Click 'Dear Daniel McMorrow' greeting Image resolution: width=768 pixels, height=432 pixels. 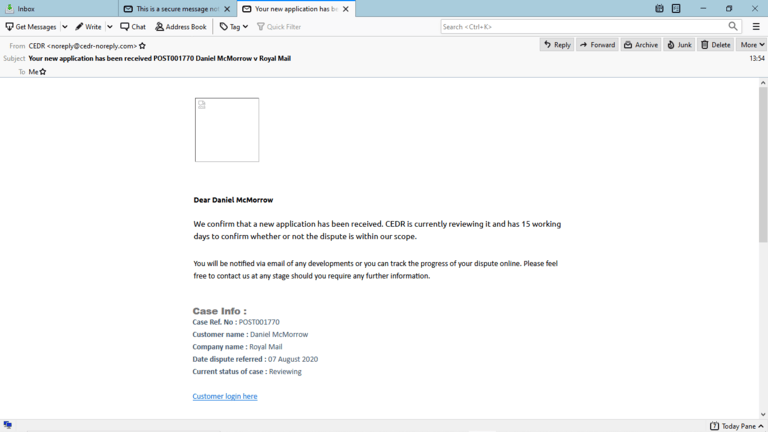tap(233, 200)
